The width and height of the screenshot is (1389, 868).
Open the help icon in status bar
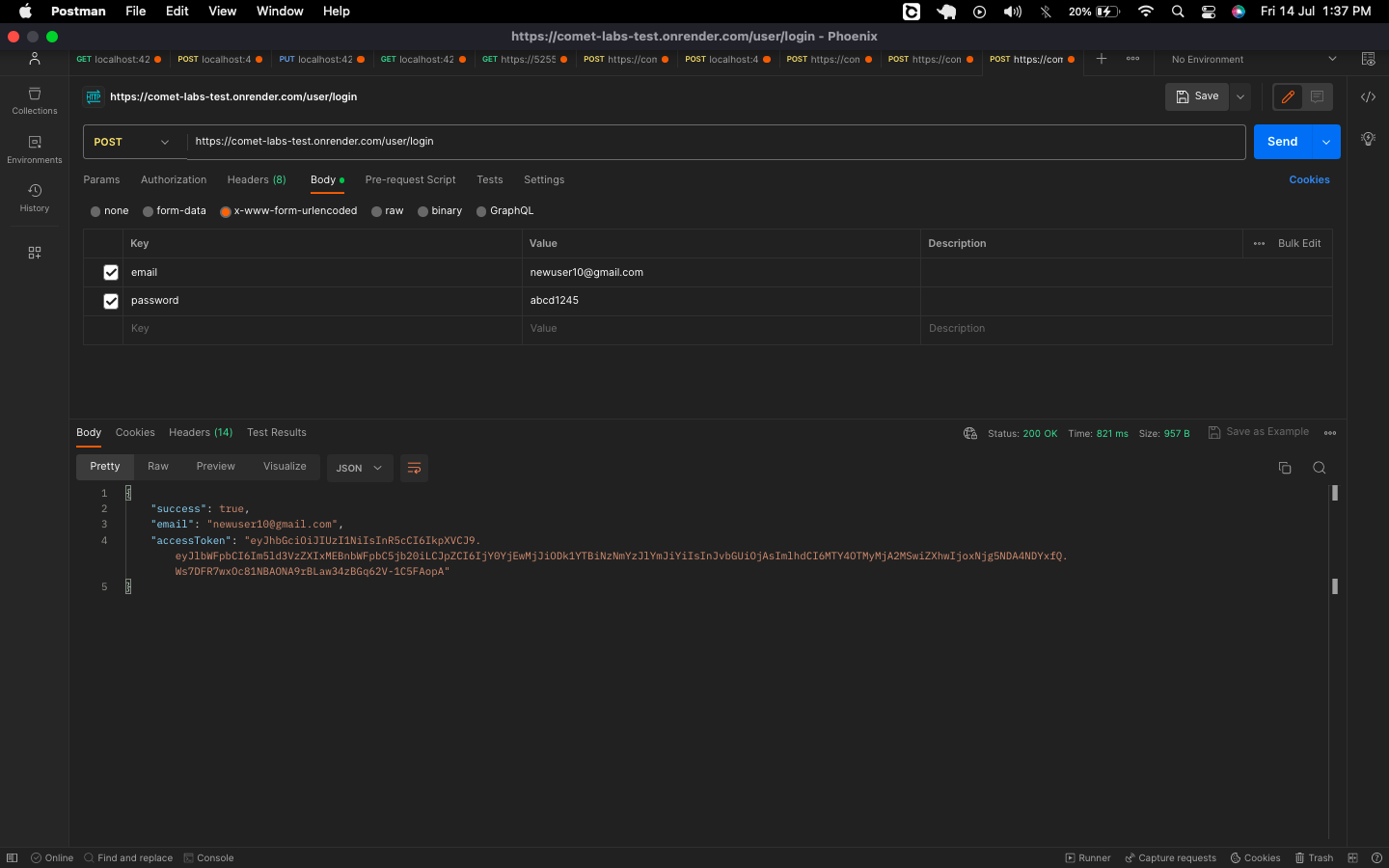(1376, 857)
